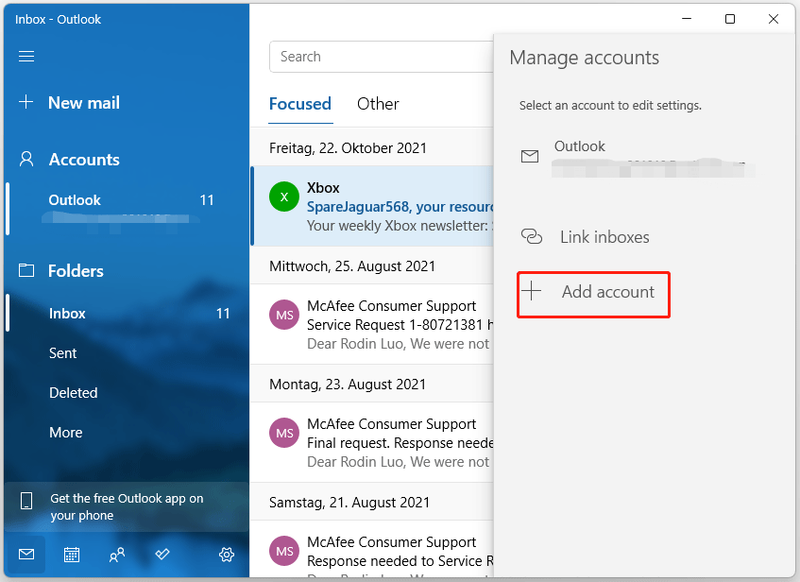Click the Link inboxes chain icon
The image size is (800, 582).
[531, 237]
